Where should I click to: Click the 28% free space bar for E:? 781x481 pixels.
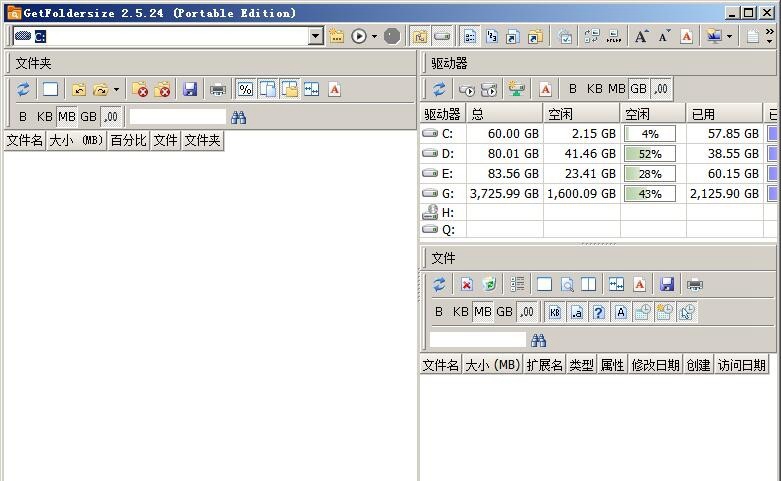(650, 174)
